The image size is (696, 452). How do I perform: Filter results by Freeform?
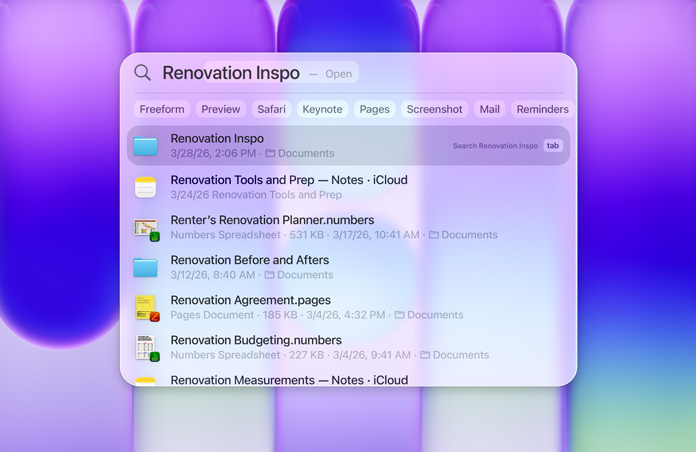click(162, 109)
